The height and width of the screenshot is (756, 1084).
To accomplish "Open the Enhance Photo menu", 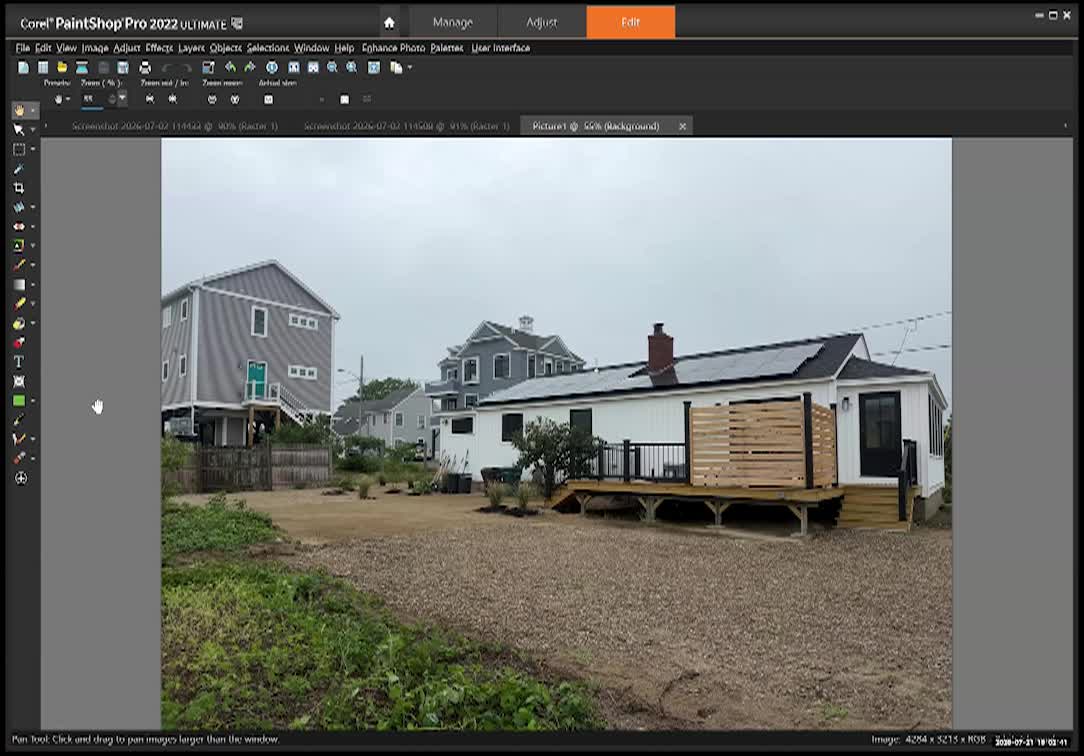I will 393,48.
